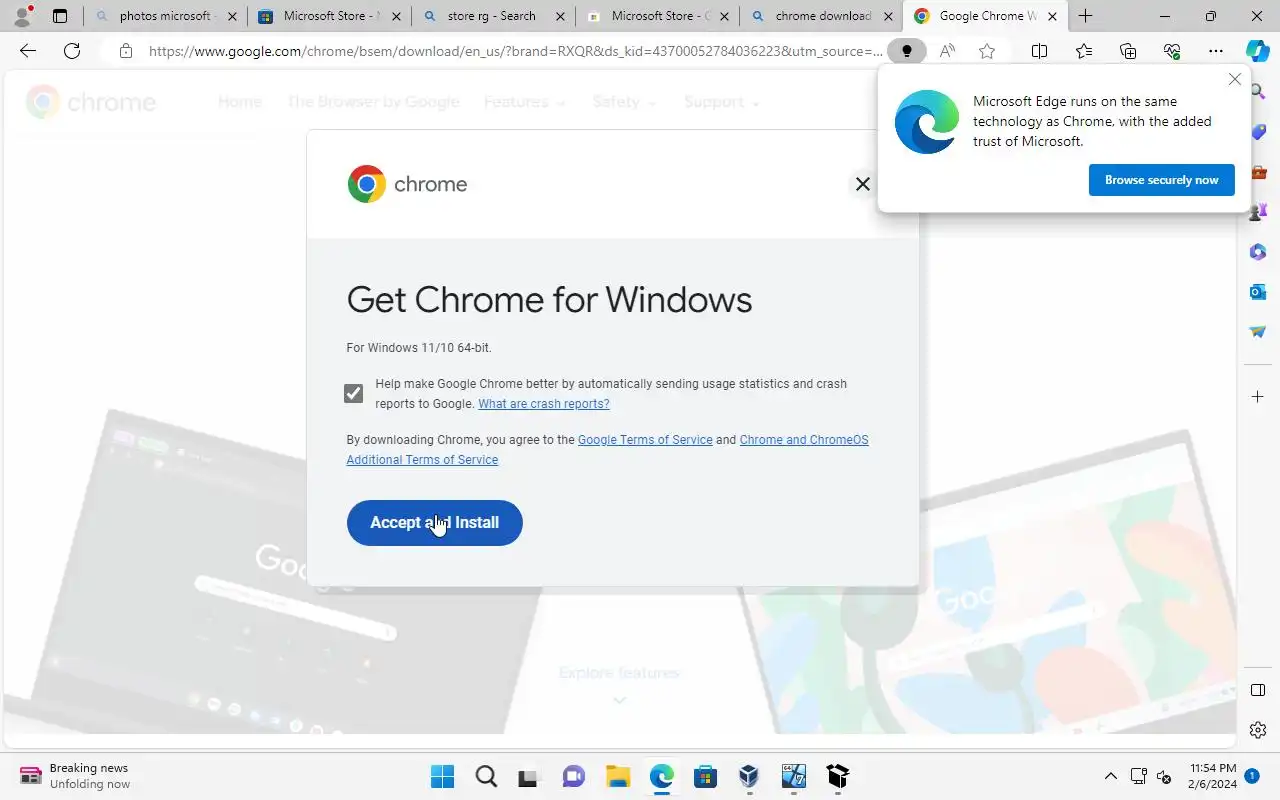Viewport: 1280px width, 800px height.
Task: Click Home in the Chrome page navigation
Action: pos(240,102)
